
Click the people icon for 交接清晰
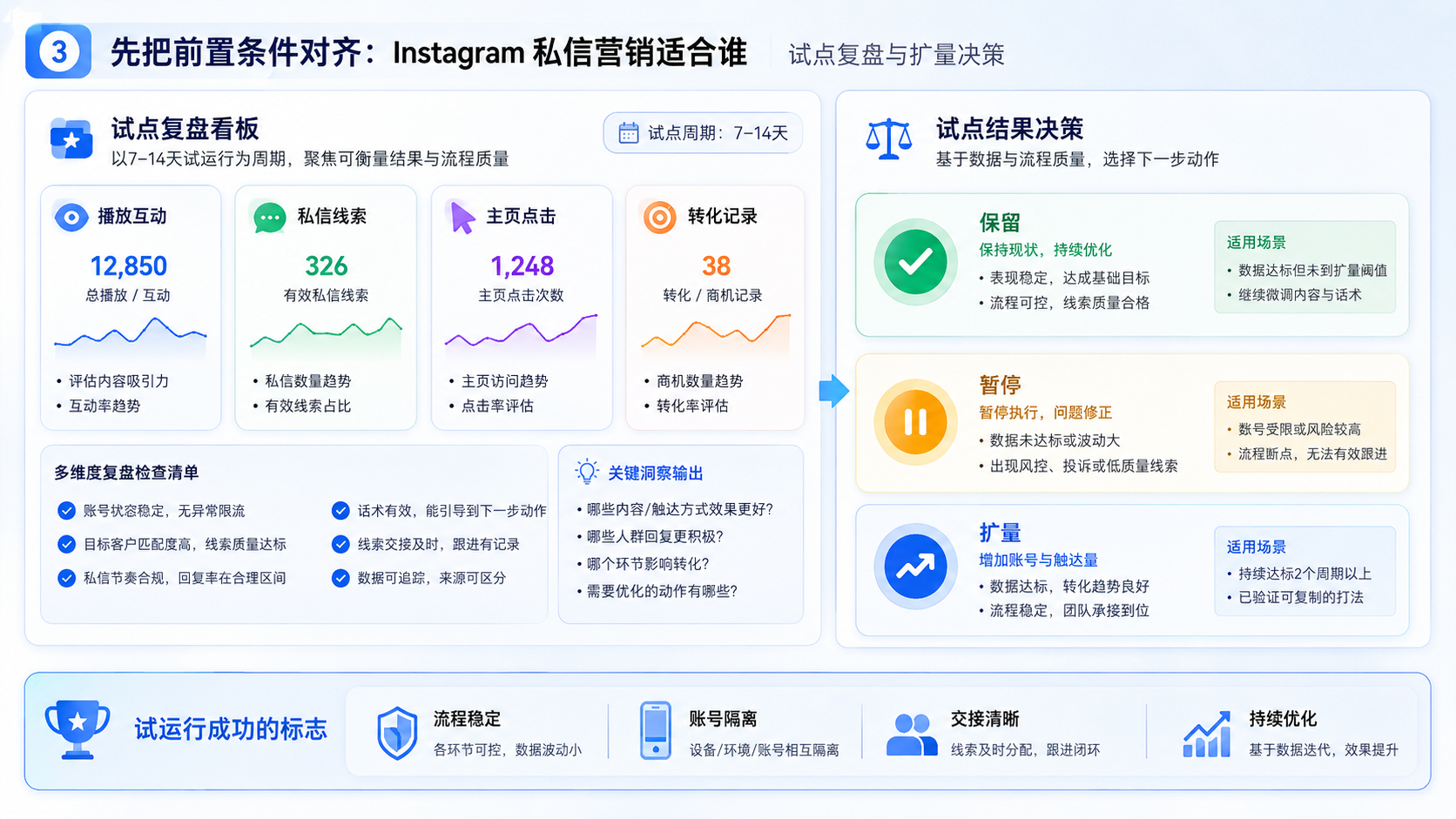pos(912,735)
